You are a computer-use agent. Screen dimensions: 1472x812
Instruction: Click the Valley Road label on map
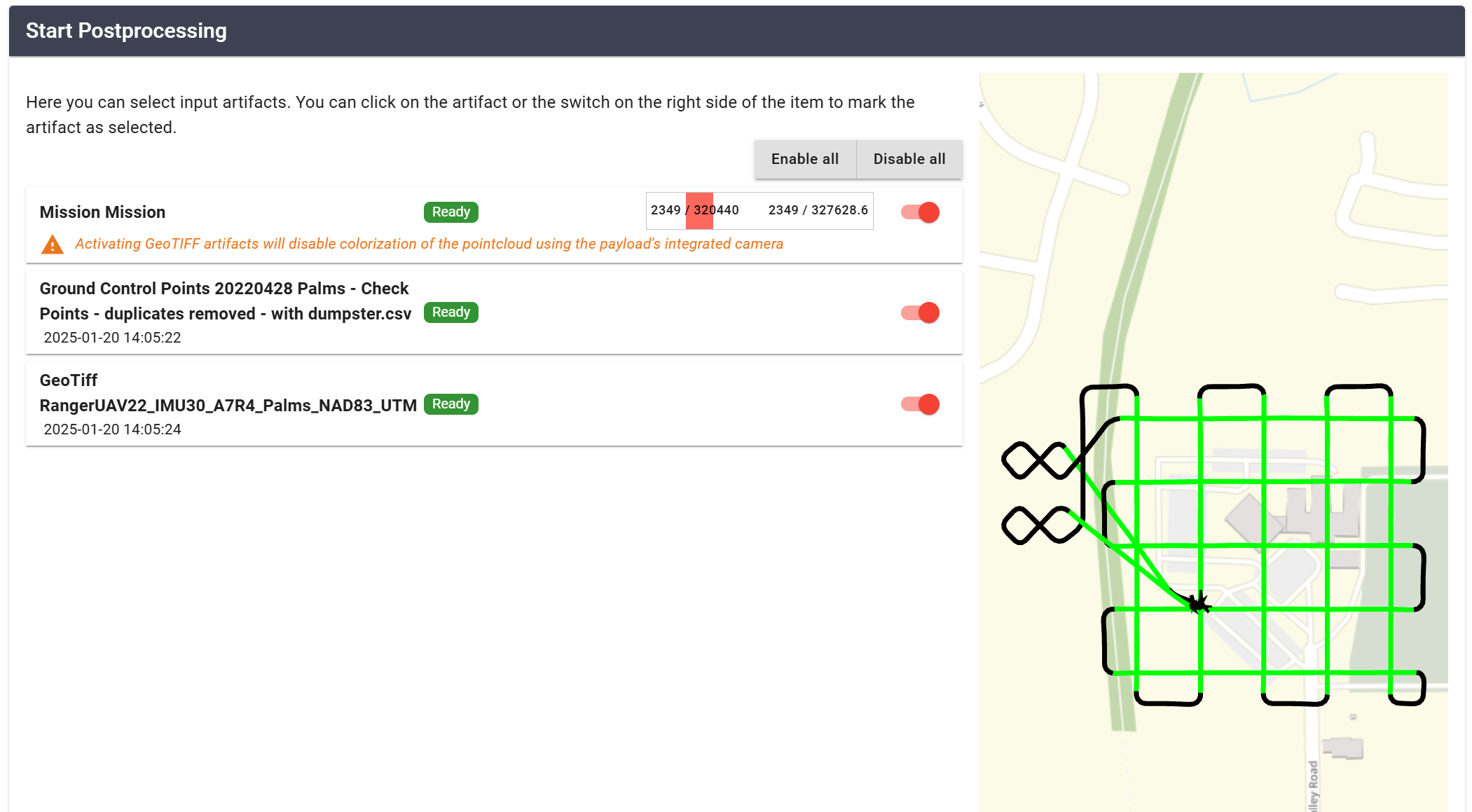coord(1313,786)
